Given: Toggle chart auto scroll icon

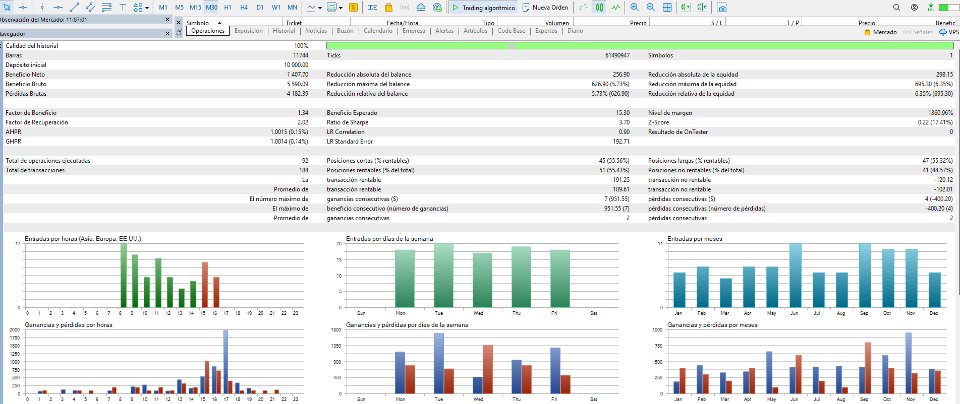Looking at the screenshot, I should 685,7.
